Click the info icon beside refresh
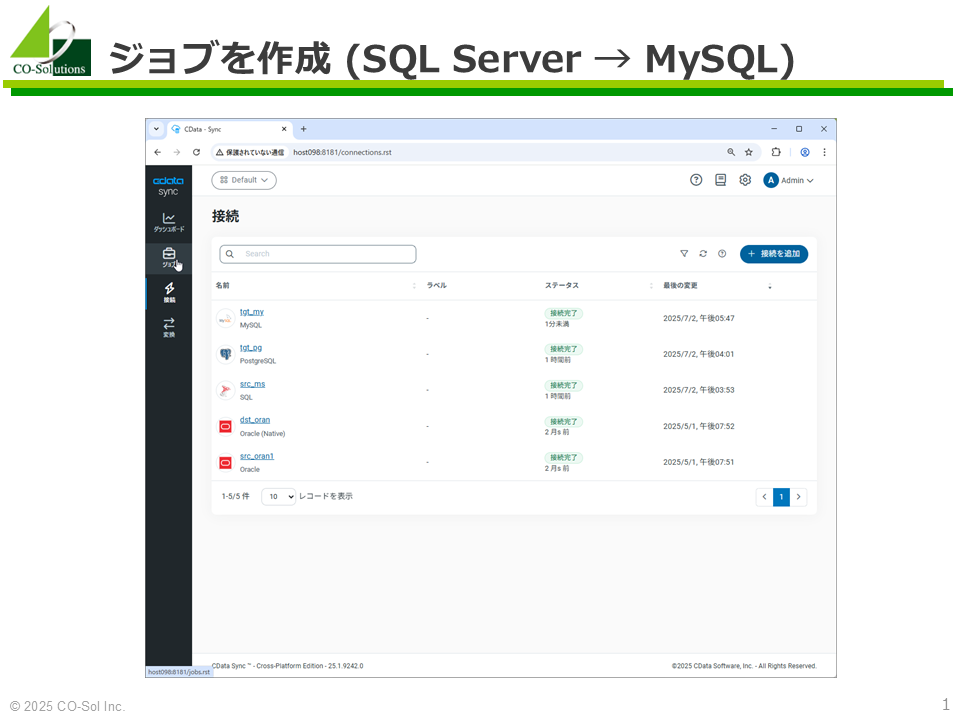The image size is (960, 720). point(722,253)
